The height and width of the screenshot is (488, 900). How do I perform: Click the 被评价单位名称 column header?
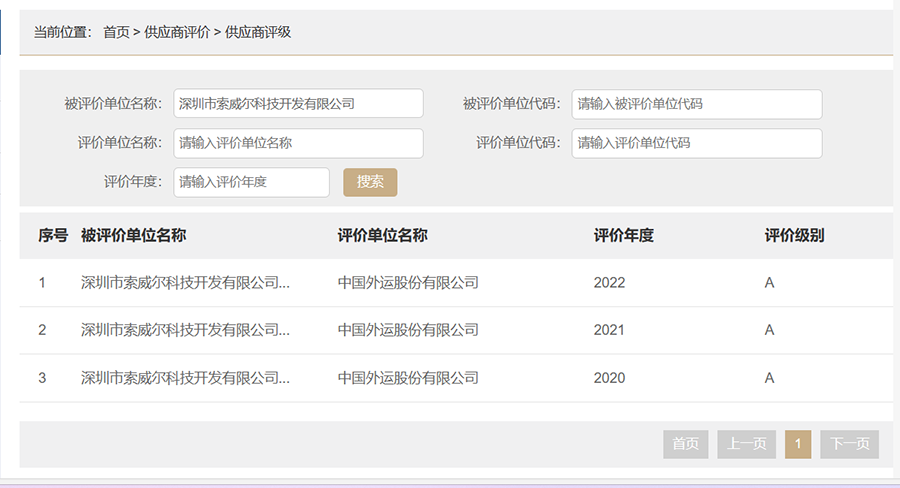tap(133, 236)
